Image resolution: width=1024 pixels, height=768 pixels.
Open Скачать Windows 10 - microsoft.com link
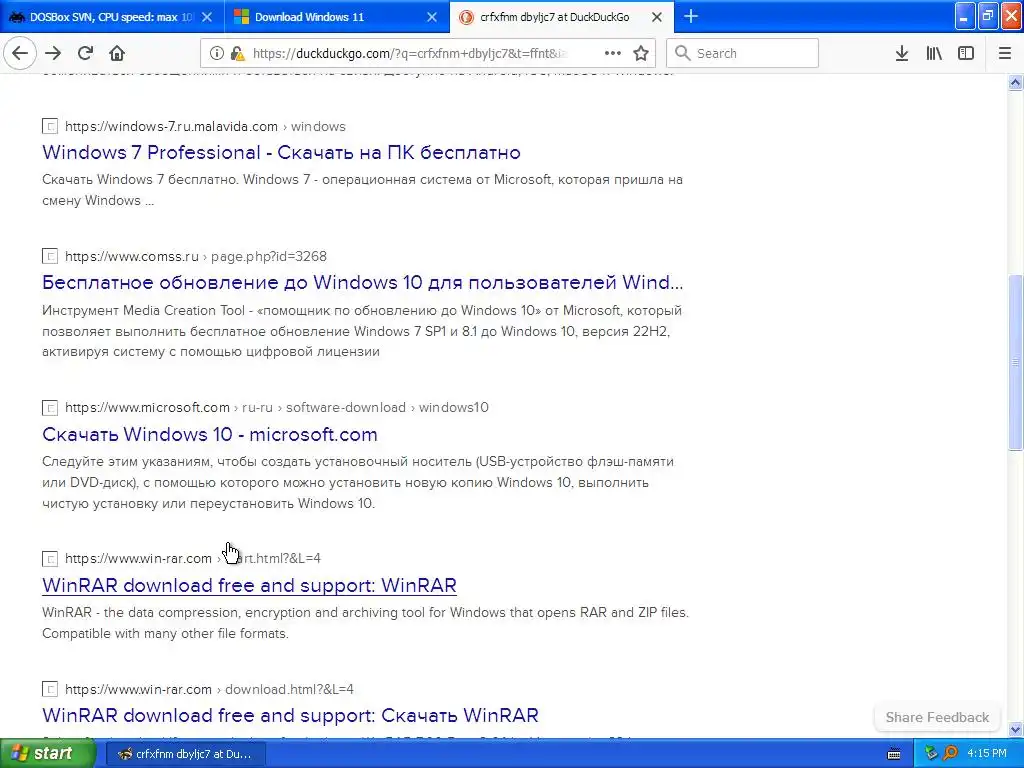point(210,434)
